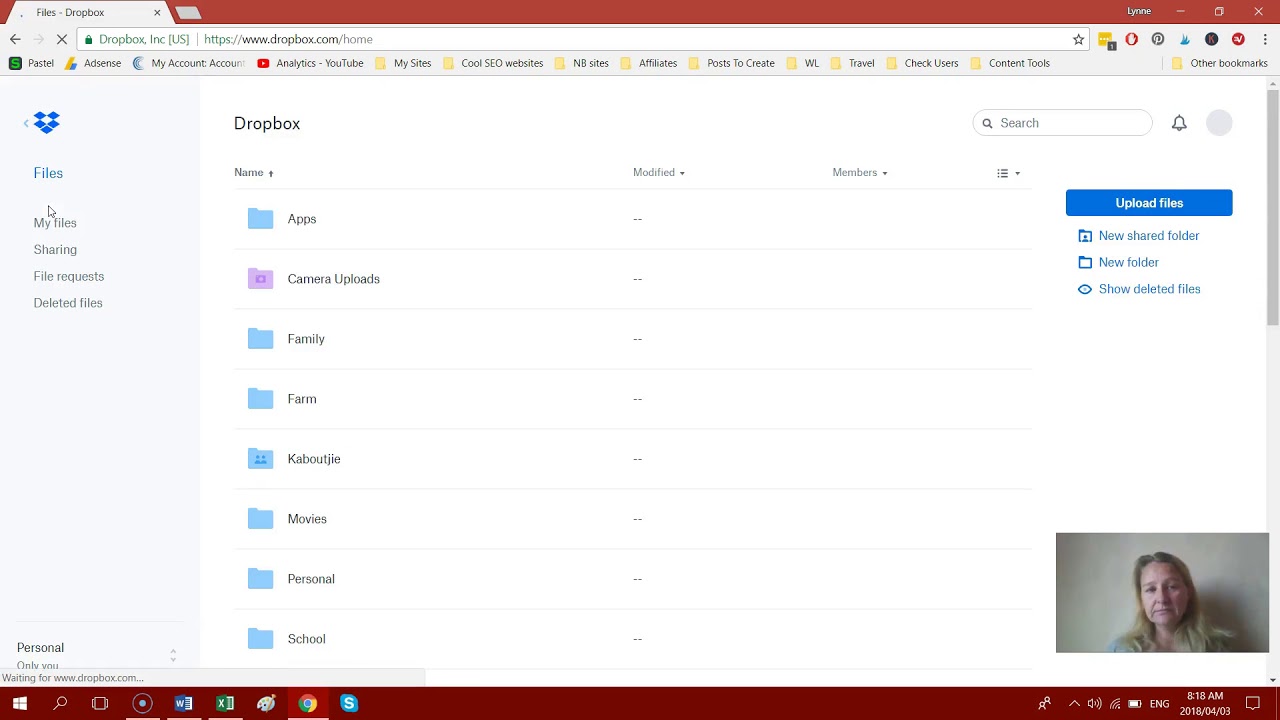This screenshot has height=720, width=1280.
Task: Show hidden system tray icons
Action: (1074, 704)
